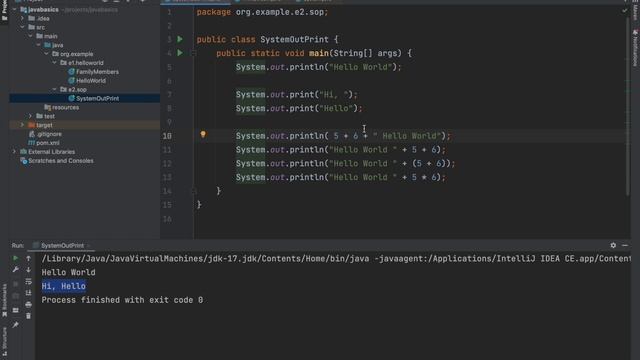Click line 13 println with 5 * 6

click(341, 177)
